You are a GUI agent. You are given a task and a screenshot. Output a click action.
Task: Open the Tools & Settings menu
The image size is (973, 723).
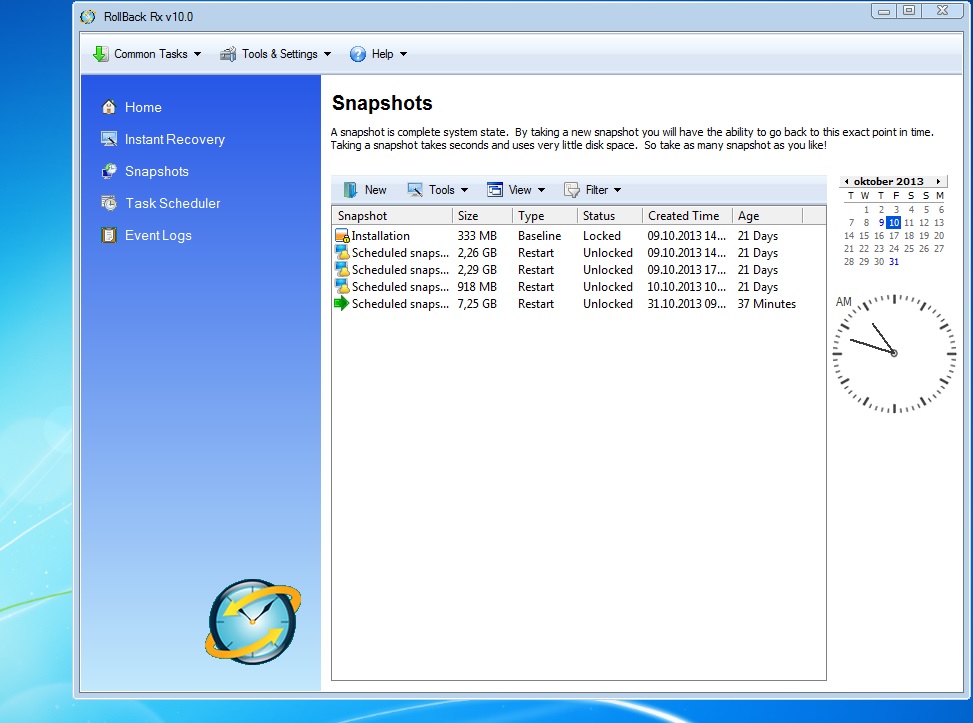(276, 54)
